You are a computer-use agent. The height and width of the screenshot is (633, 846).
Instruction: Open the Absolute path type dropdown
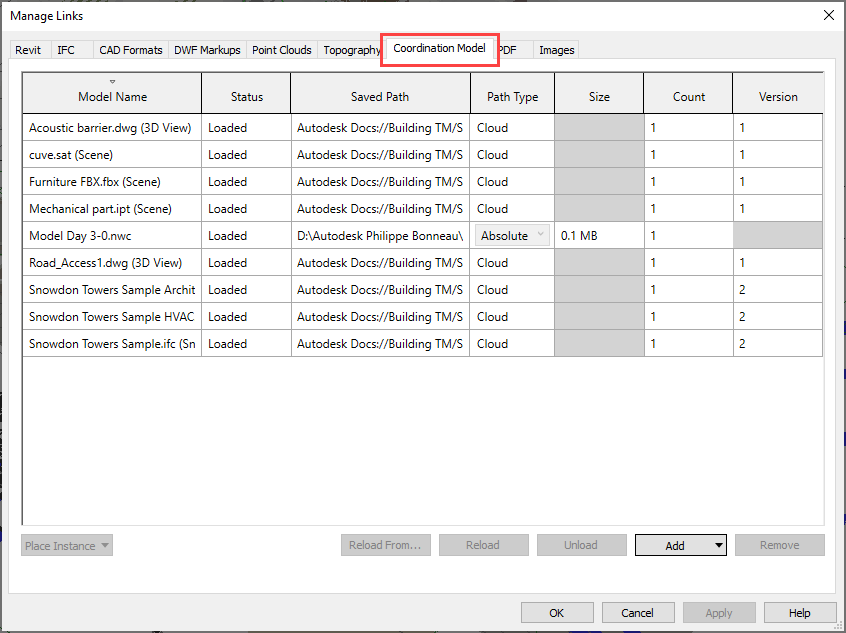513,236
